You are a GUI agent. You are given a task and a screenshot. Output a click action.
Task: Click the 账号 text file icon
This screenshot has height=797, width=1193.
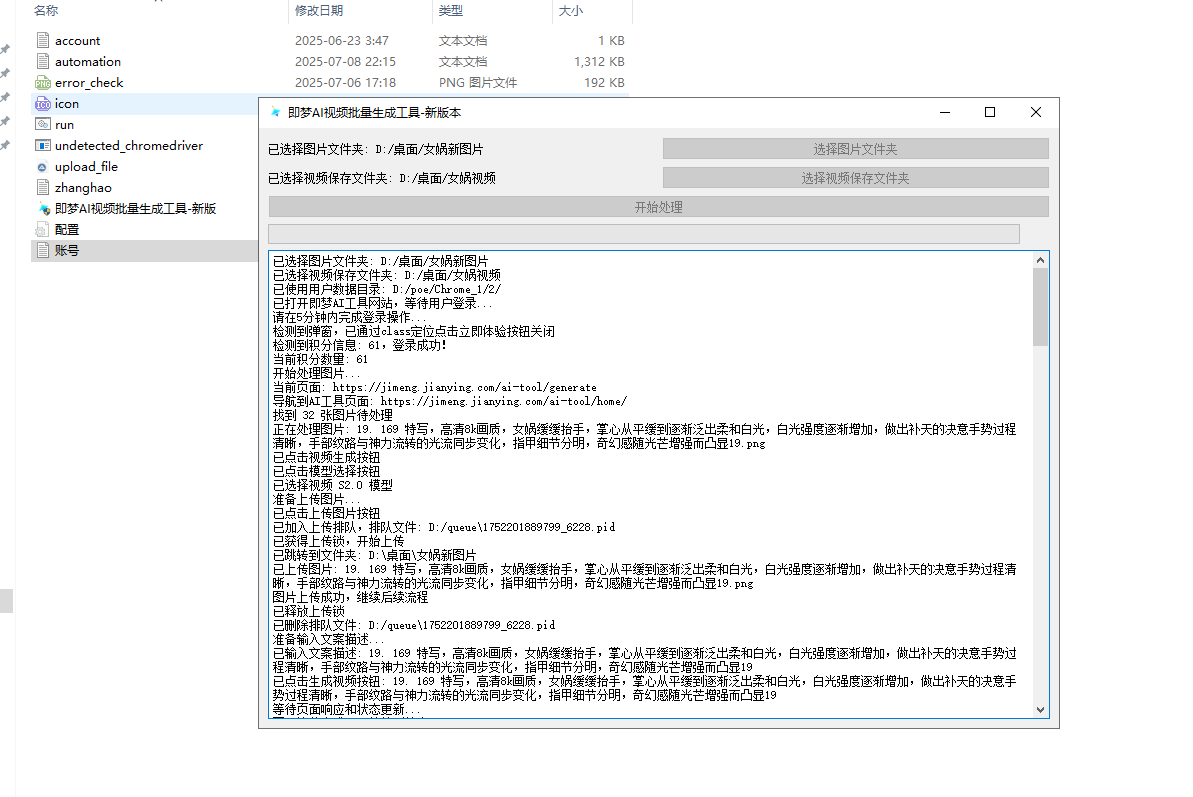(43, 250)
